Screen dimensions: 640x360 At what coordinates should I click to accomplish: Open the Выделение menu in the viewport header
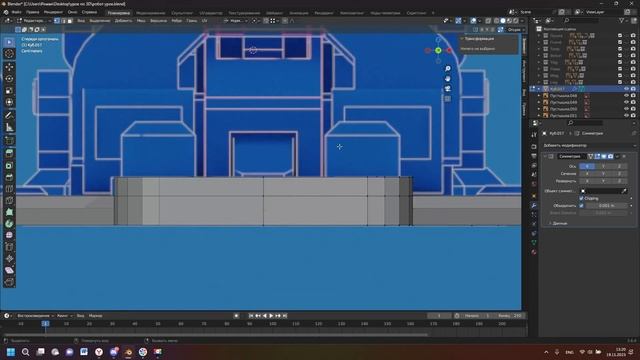point(100,20)
